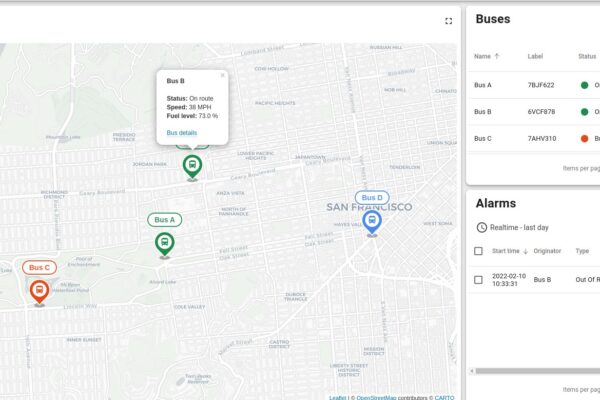Click the green status dot for Bus A

tap(584, 85)
